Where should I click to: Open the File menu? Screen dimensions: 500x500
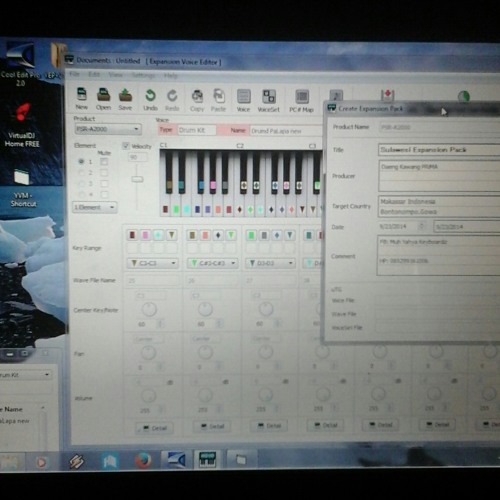pos(75,74)
